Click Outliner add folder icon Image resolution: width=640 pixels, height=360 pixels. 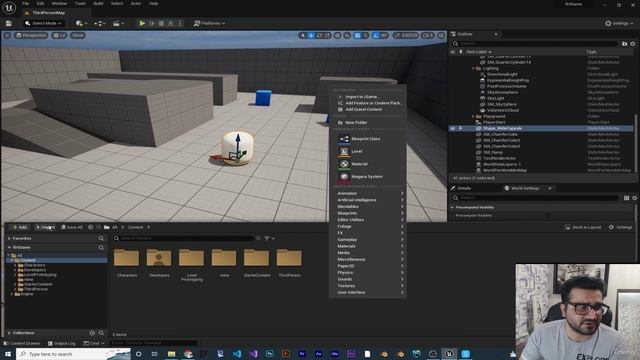624,44
